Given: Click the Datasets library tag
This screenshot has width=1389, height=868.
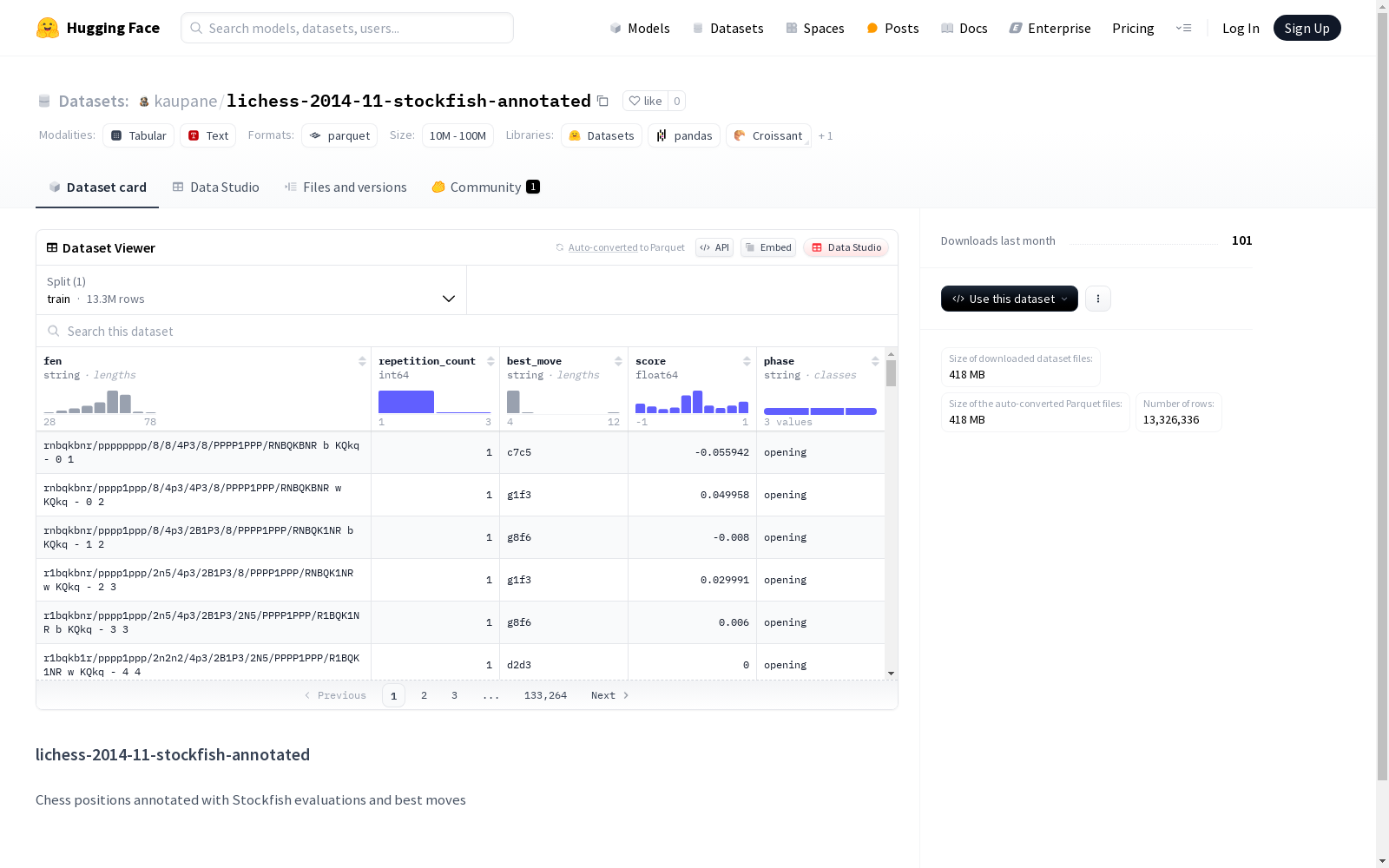Looking at the screenshot, I should [x=602, y=135].
